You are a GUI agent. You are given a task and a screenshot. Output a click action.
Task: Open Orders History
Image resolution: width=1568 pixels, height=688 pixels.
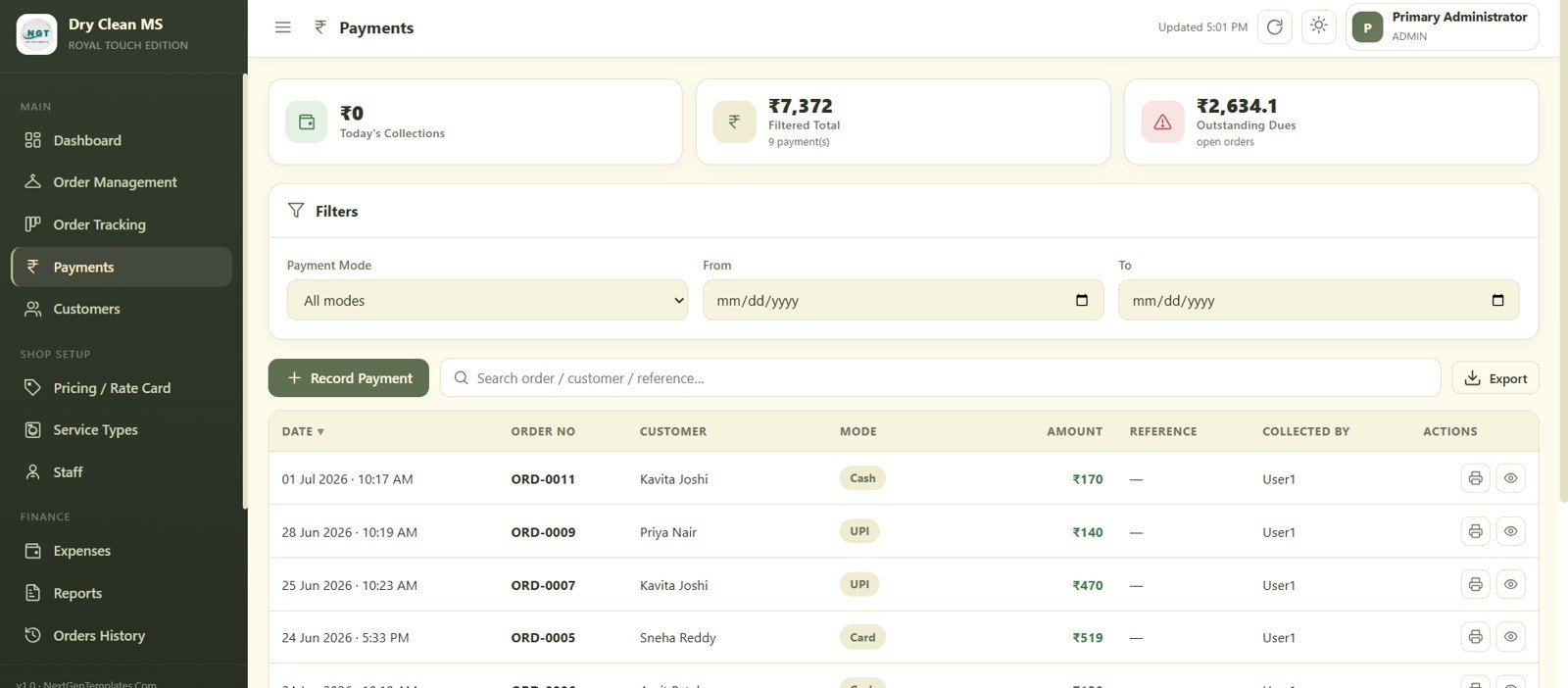tap(122, 635)
